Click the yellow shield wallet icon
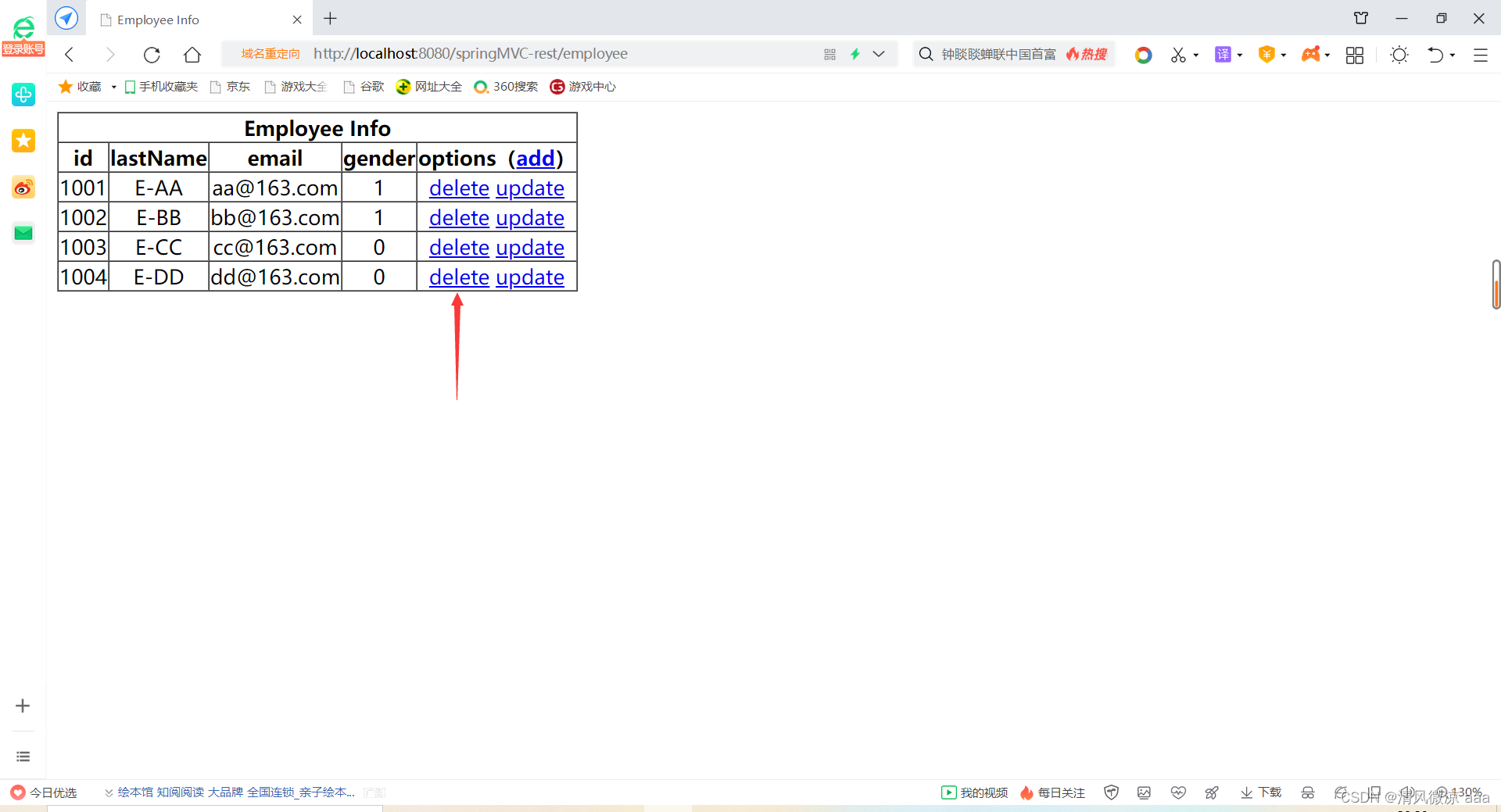 (1266, 54)
